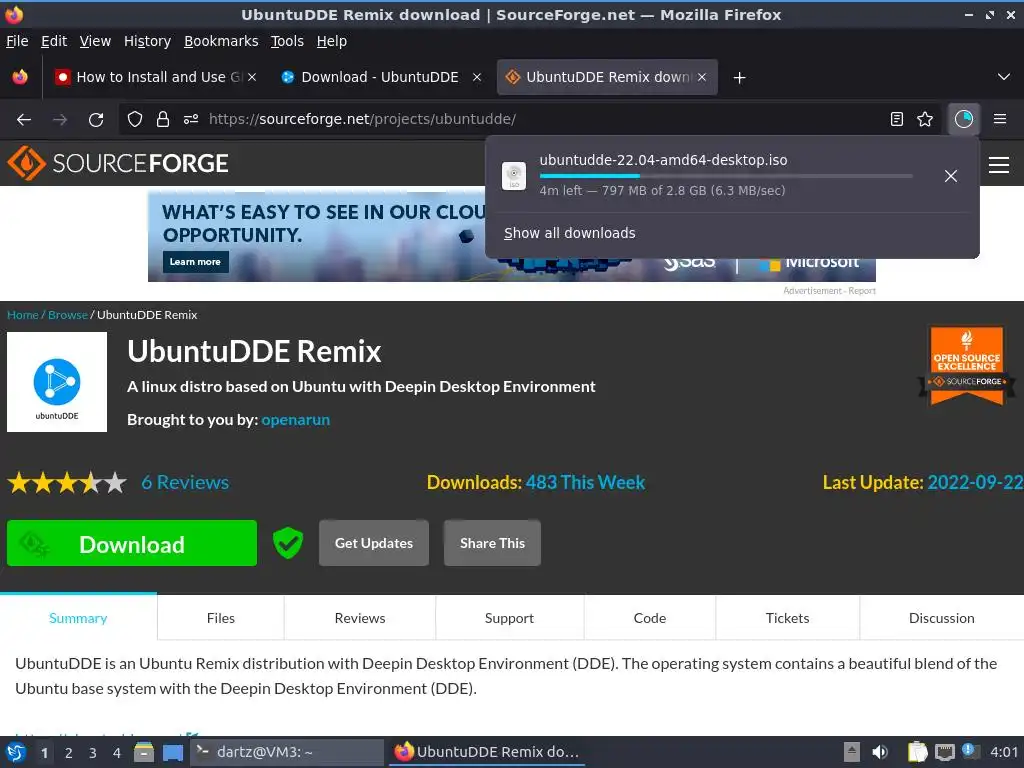
Task: Close the 'Download - UbuntuDDE' tab
Action: pyautogui.click(x=477, y=77)
